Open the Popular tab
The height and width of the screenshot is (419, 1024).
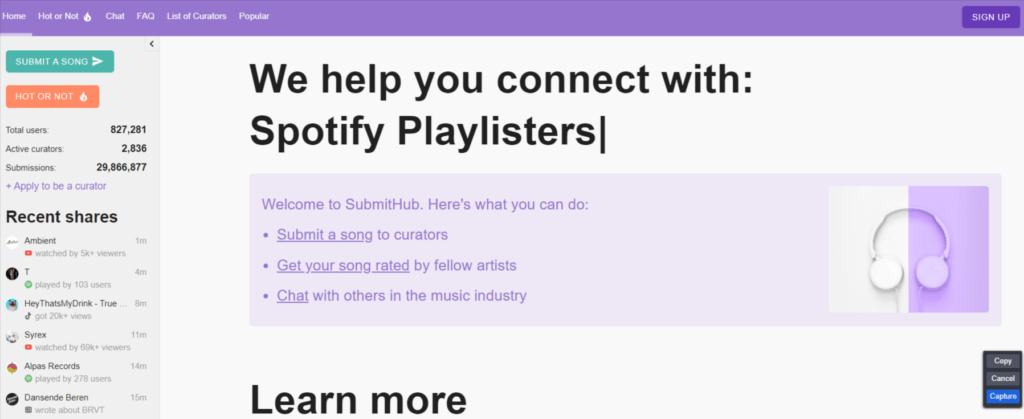coord(254,16)
